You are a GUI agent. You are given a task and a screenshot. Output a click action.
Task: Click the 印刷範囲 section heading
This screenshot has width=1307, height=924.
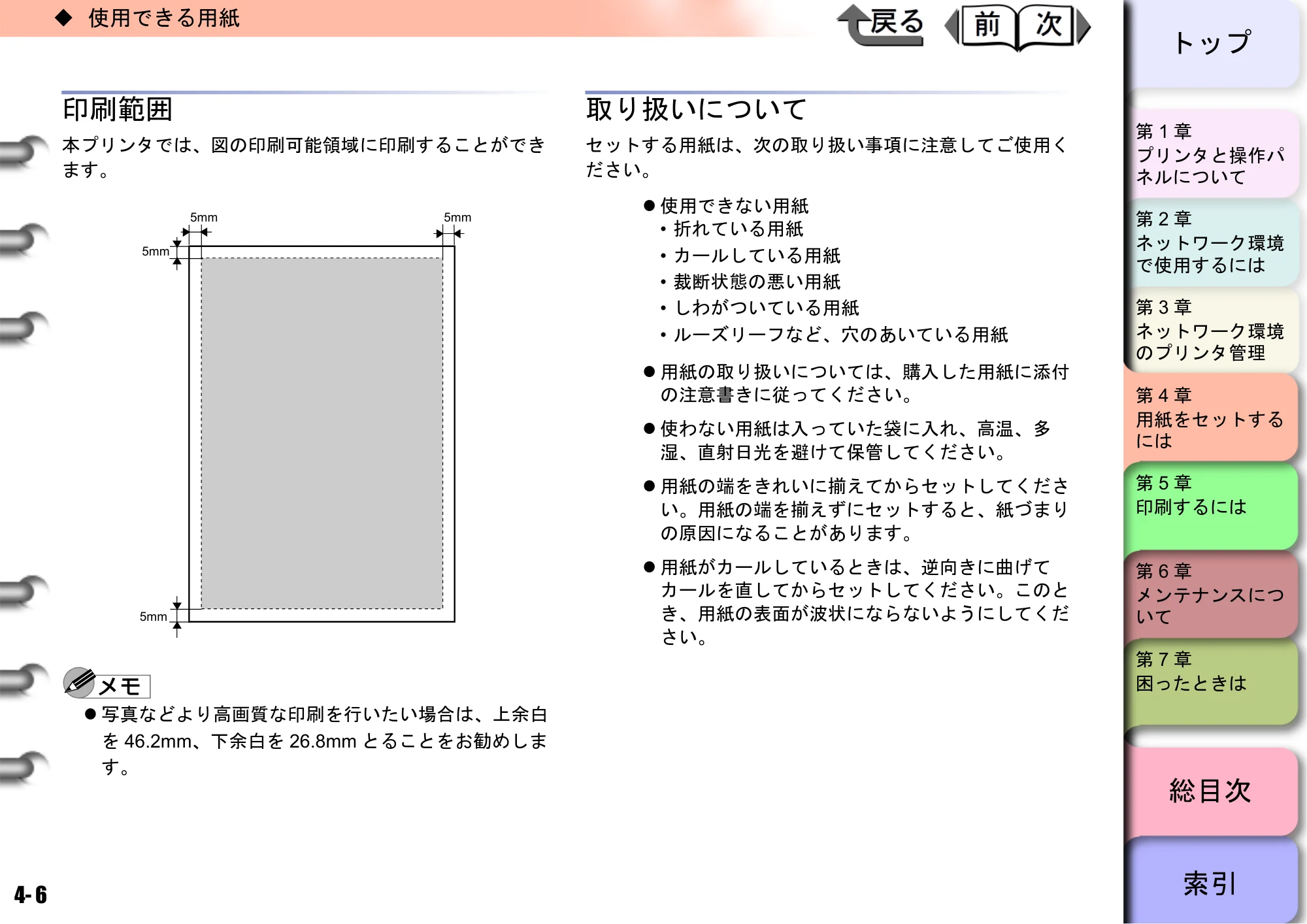pyautogui.click(x=118, y=109)
